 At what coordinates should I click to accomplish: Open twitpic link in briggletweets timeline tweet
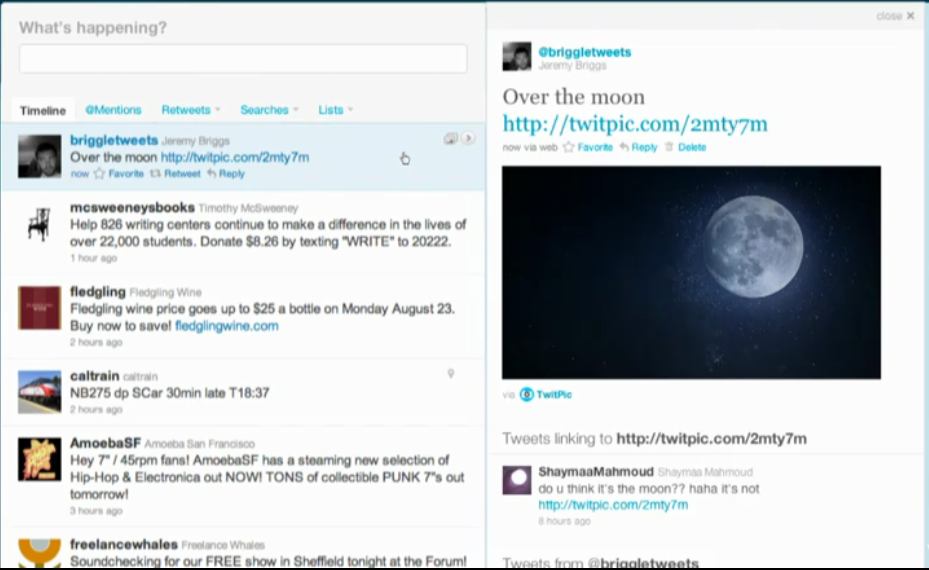235,157
